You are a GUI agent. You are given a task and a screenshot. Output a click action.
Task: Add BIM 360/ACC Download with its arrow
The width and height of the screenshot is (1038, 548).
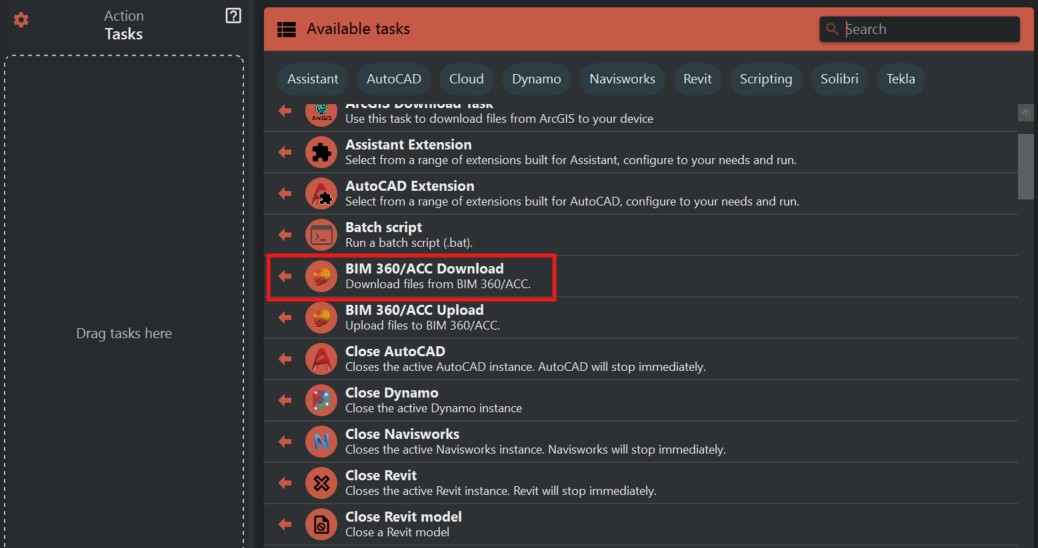[285, 276]
